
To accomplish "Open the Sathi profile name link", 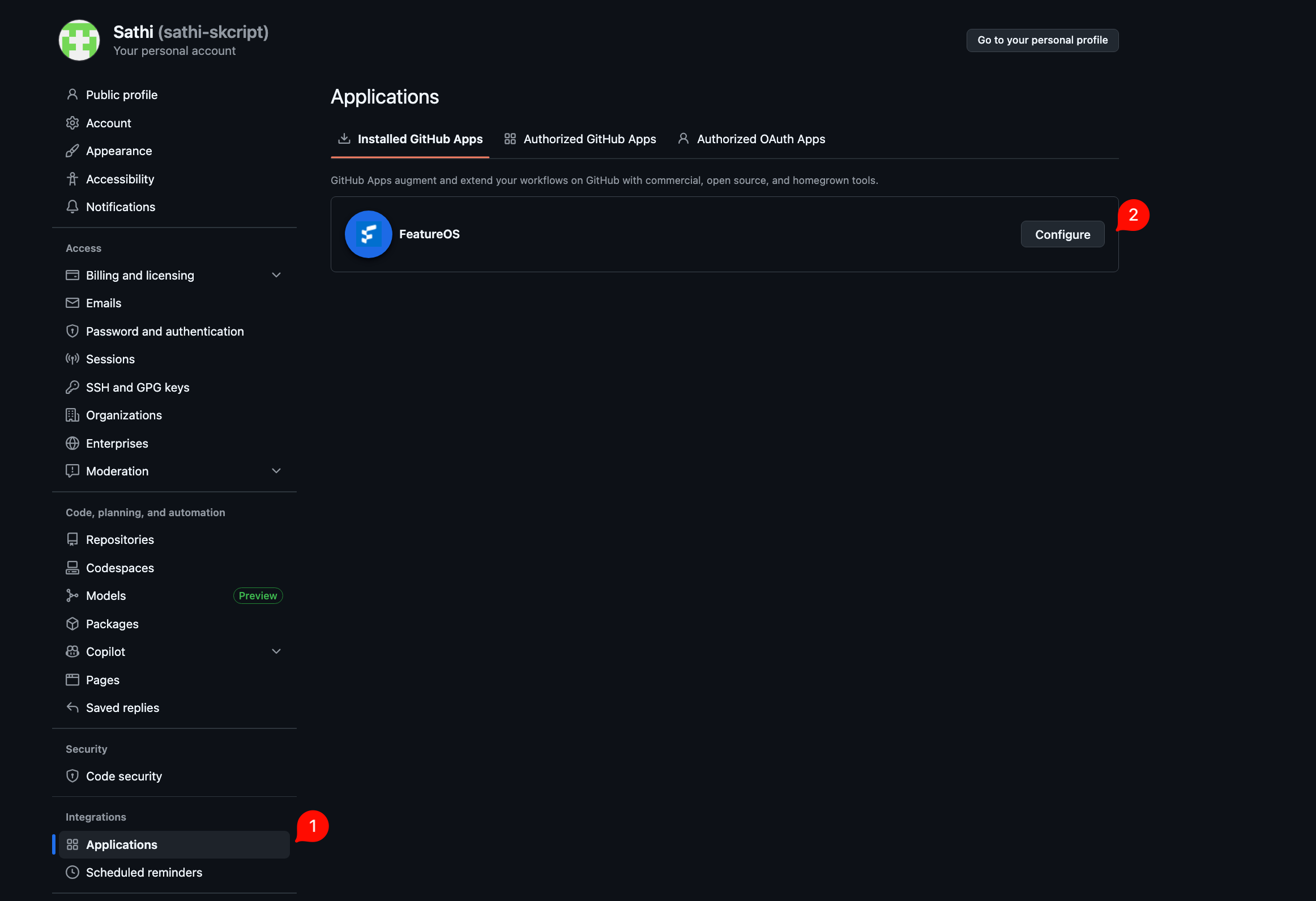I will pyautogui.click(x=191, y=32).
